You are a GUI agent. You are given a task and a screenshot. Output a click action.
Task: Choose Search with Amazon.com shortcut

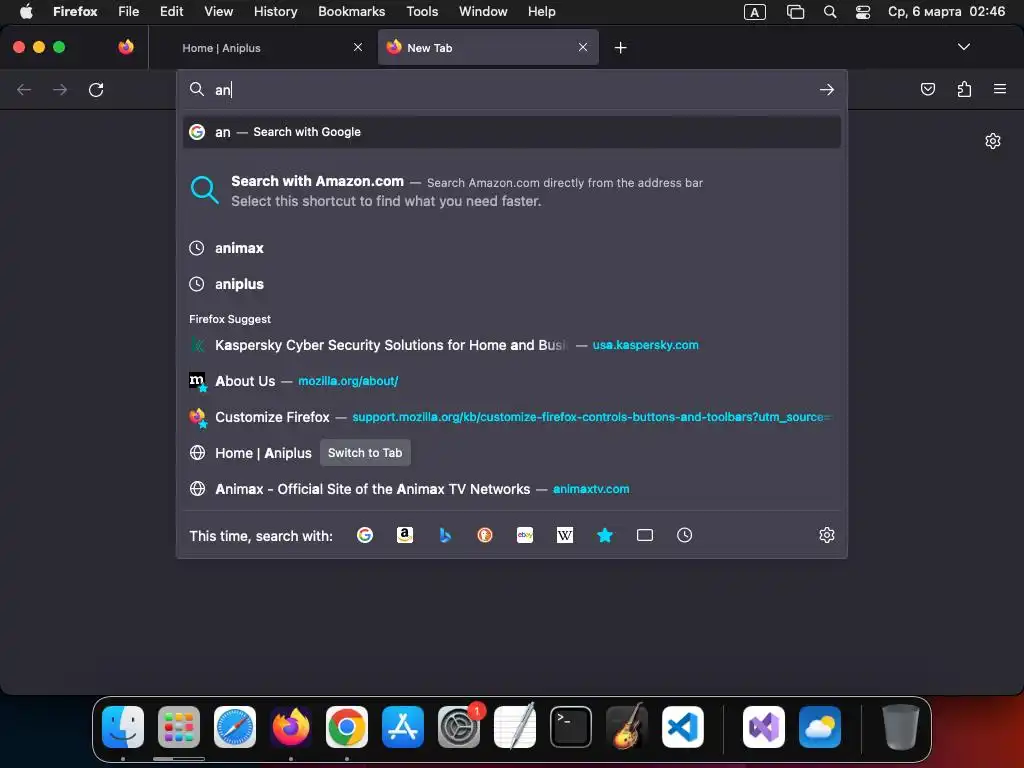click(512, 191)
